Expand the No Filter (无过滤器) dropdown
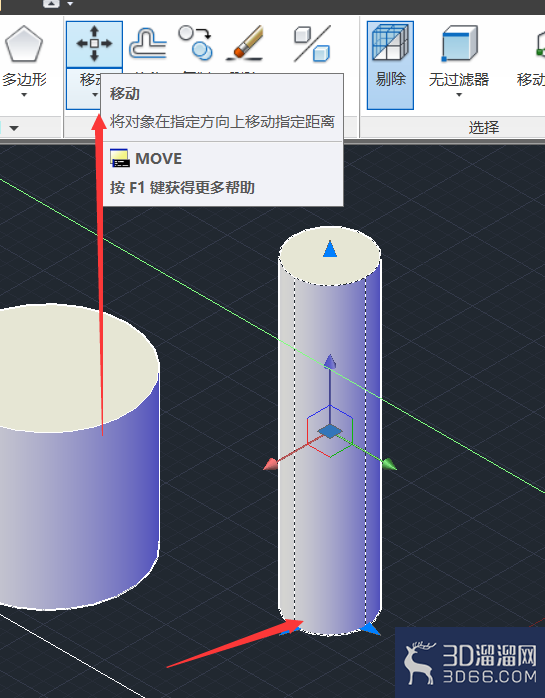 pyautogui.click(x=459, y=95)
